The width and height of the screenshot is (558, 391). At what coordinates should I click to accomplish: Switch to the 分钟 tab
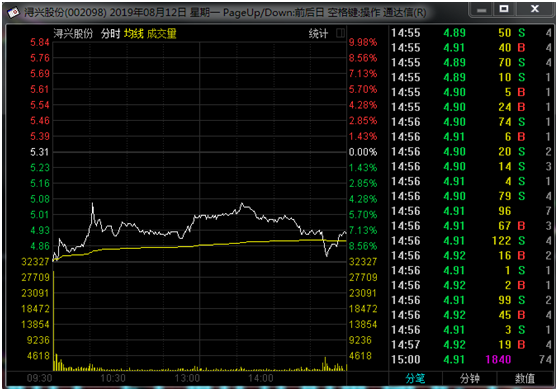coord(470,379)
